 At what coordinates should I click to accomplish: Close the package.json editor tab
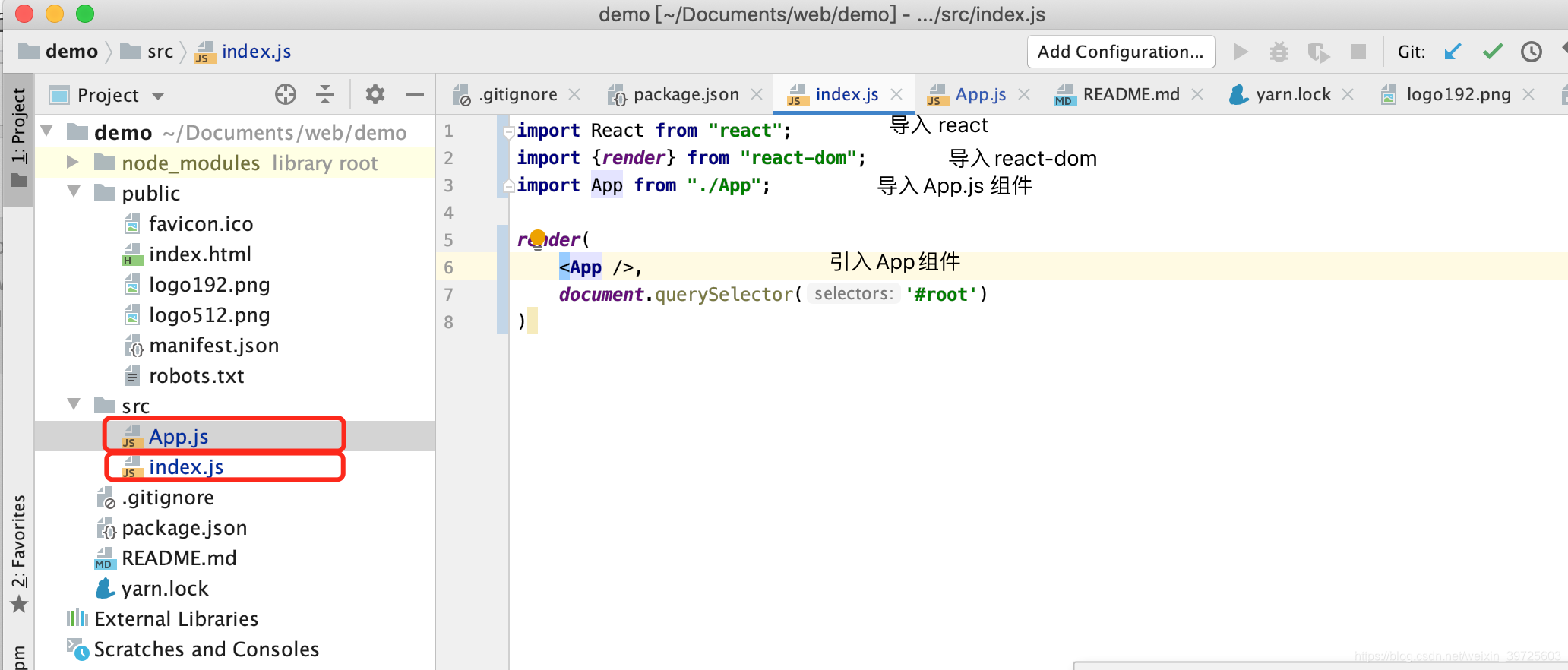pos(757,94)
